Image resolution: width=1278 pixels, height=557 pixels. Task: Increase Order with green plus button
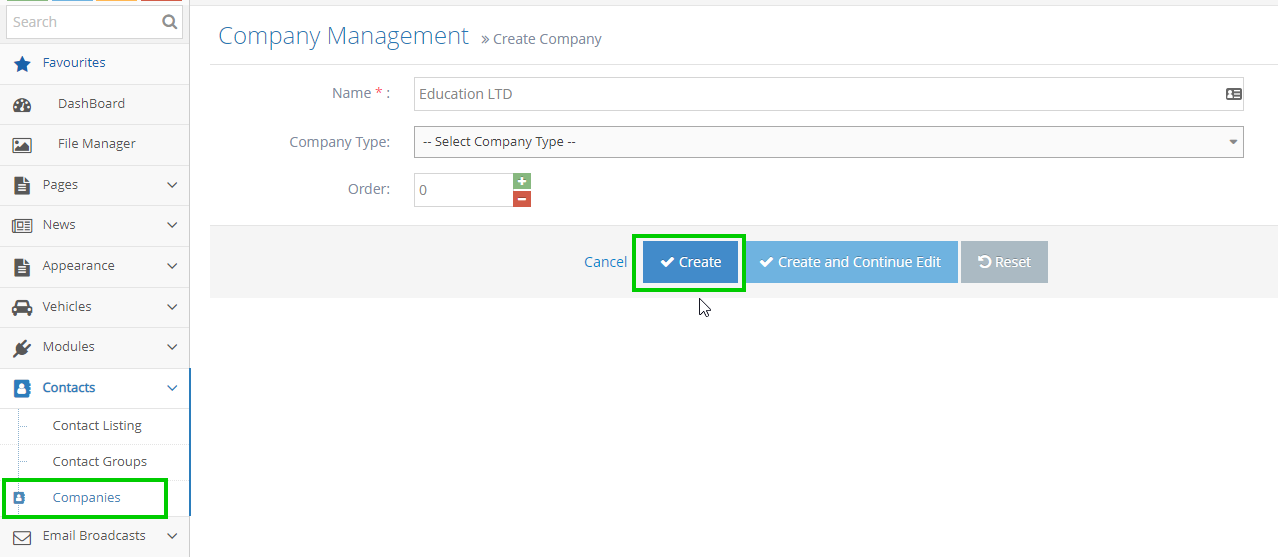[522, 181]
